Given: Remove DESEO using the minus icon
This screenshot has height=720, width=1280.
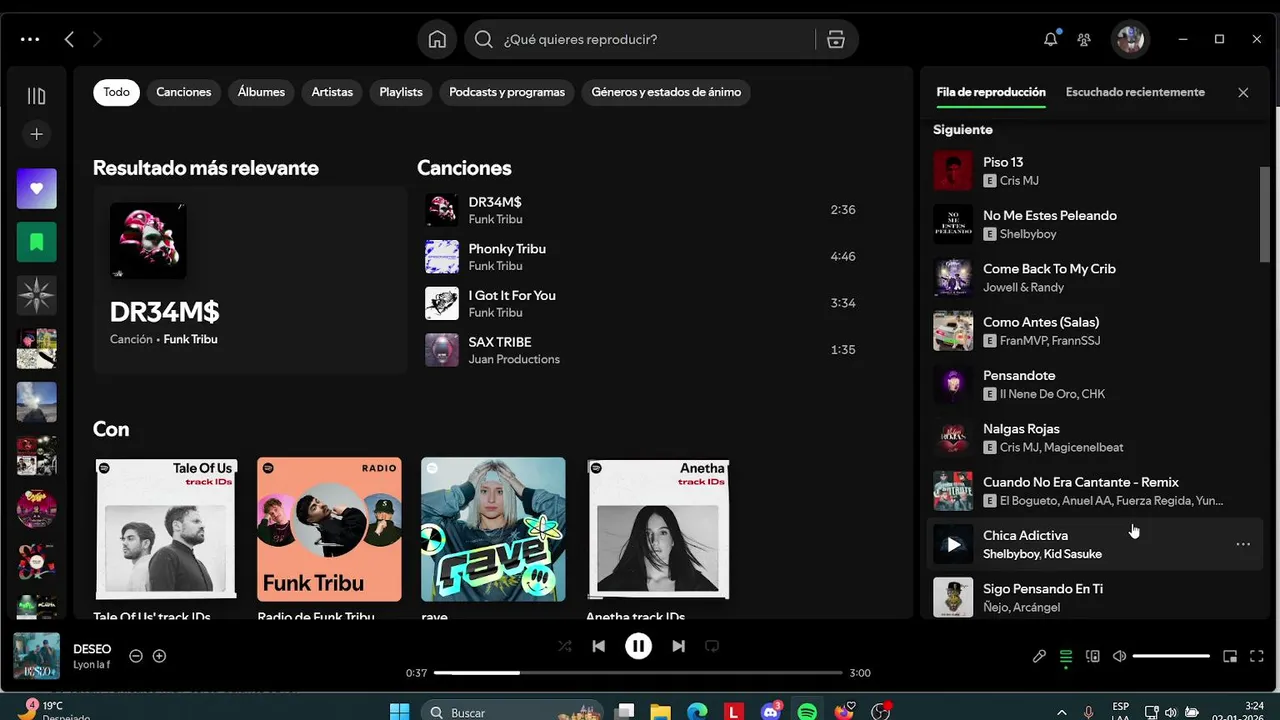Looking at the screenshot, I should [x=136, y=656].
